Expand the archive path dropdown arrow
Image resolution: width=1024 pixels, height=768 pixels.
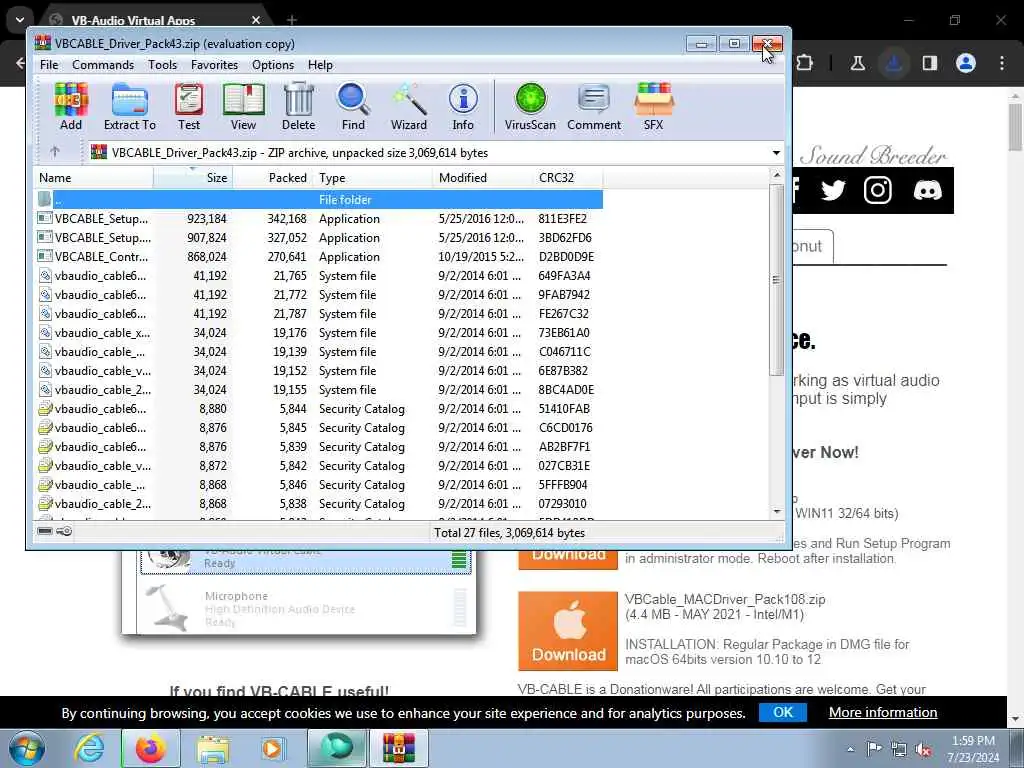[x=776, y=153]
